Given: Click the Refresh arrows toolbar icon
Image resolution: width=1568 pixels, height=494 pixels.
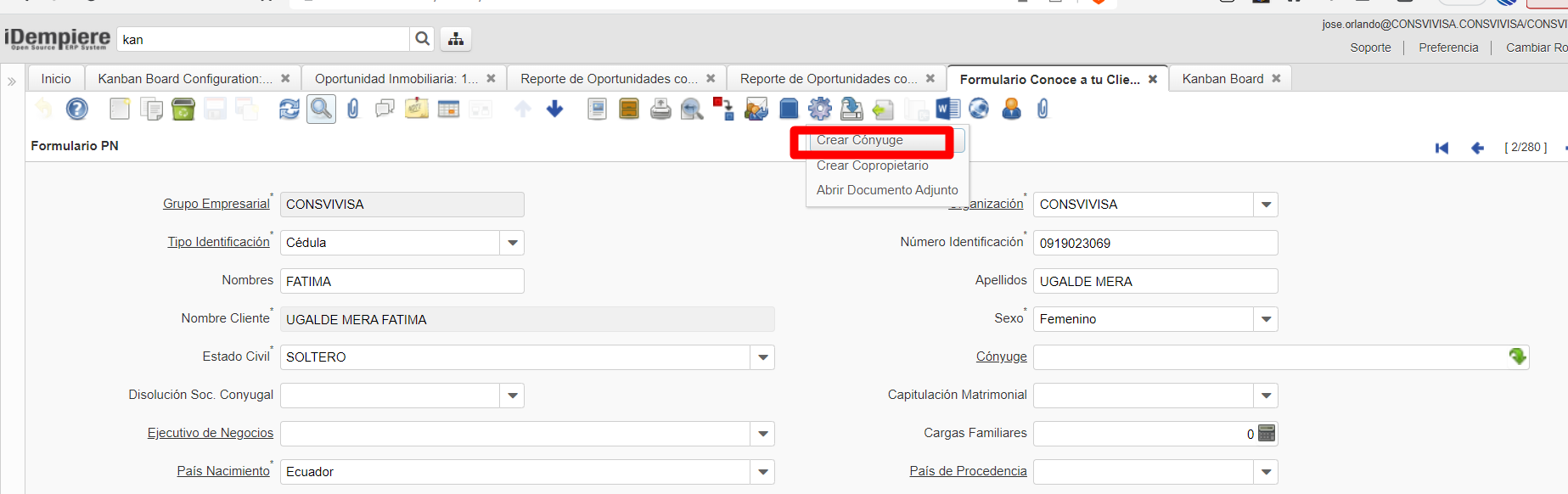Looking at the screenshot, I should 289,109.
